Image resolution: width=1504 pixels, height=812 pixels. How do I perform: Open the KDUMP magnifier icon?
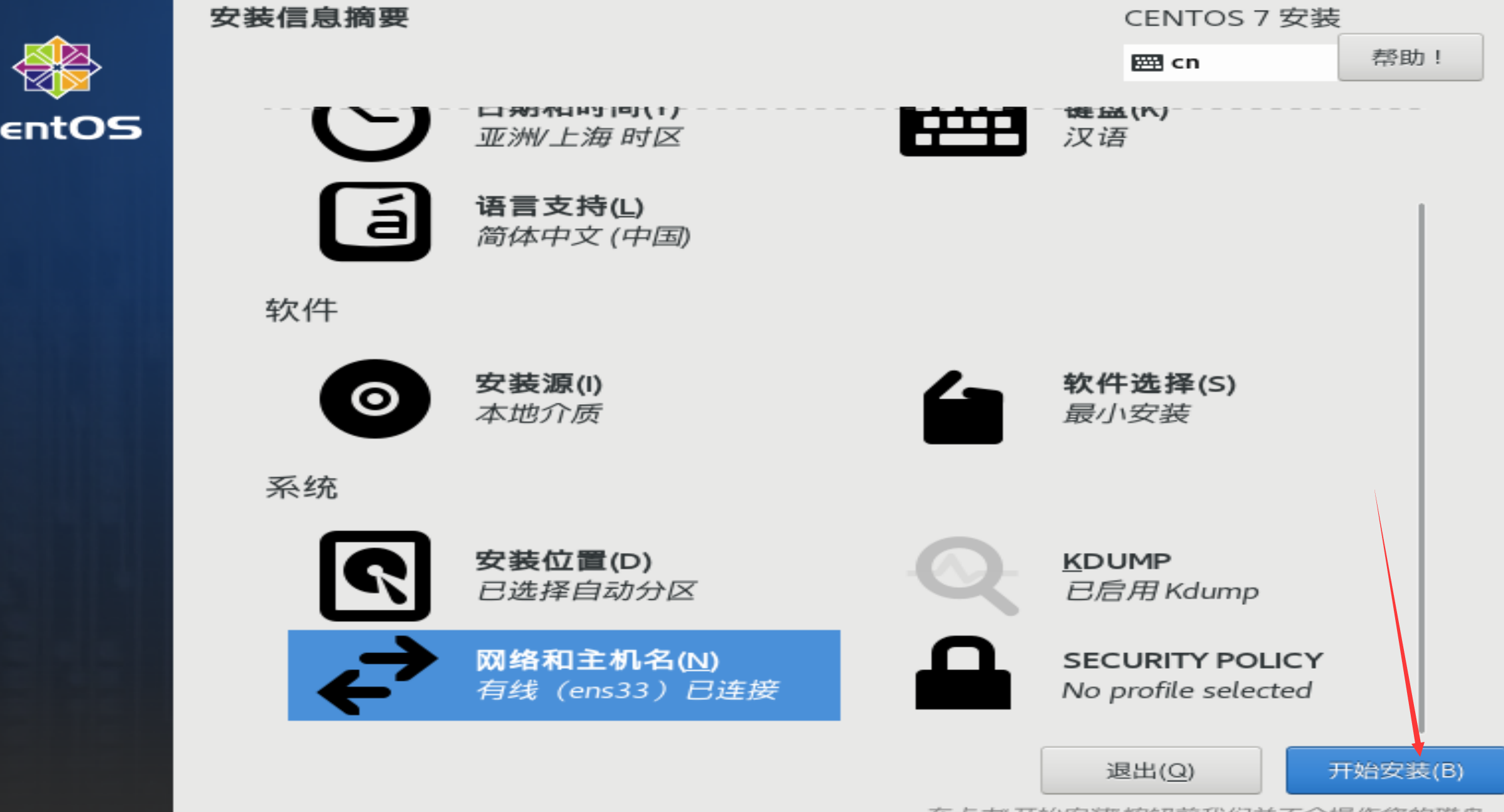tap(963, 576)
